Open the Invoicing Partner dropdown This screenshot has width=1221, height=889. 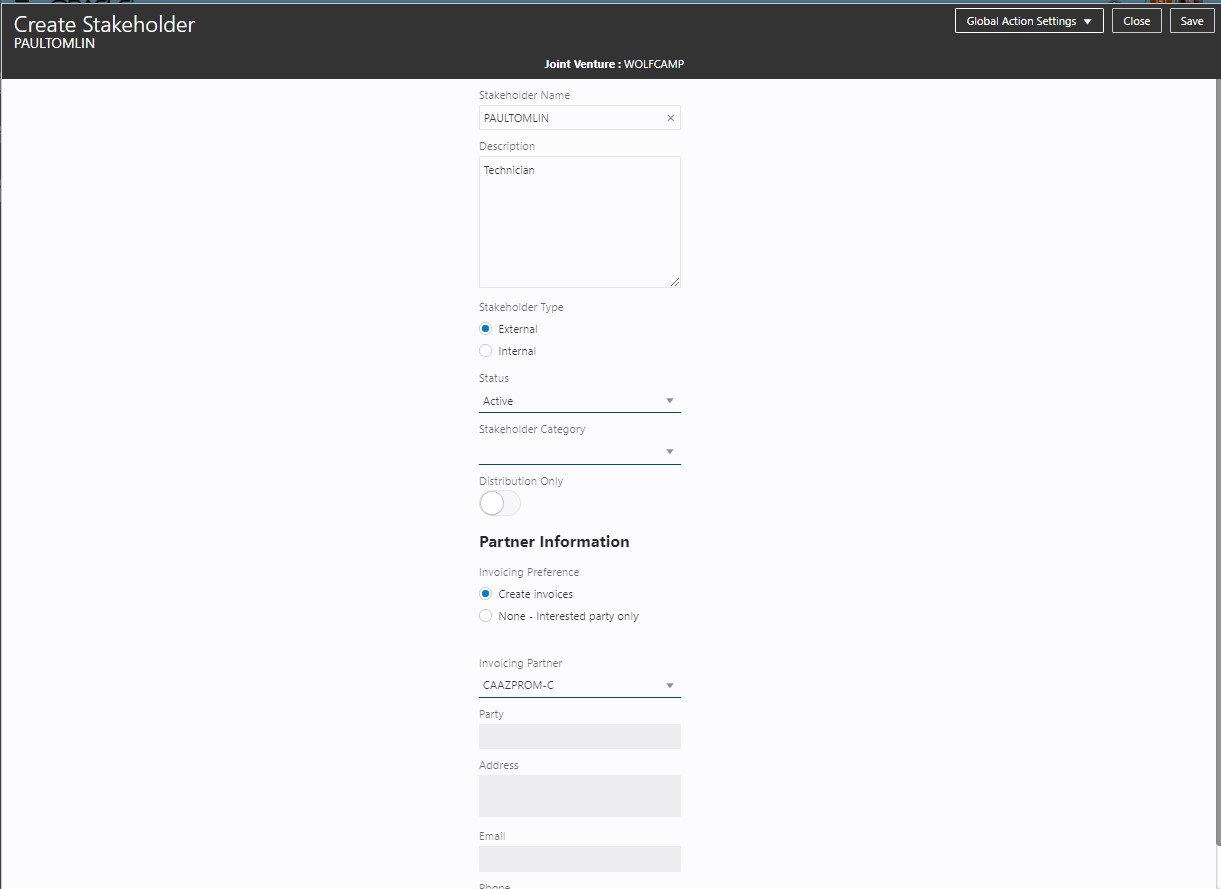pyautogui.click(x=670, y=686)
